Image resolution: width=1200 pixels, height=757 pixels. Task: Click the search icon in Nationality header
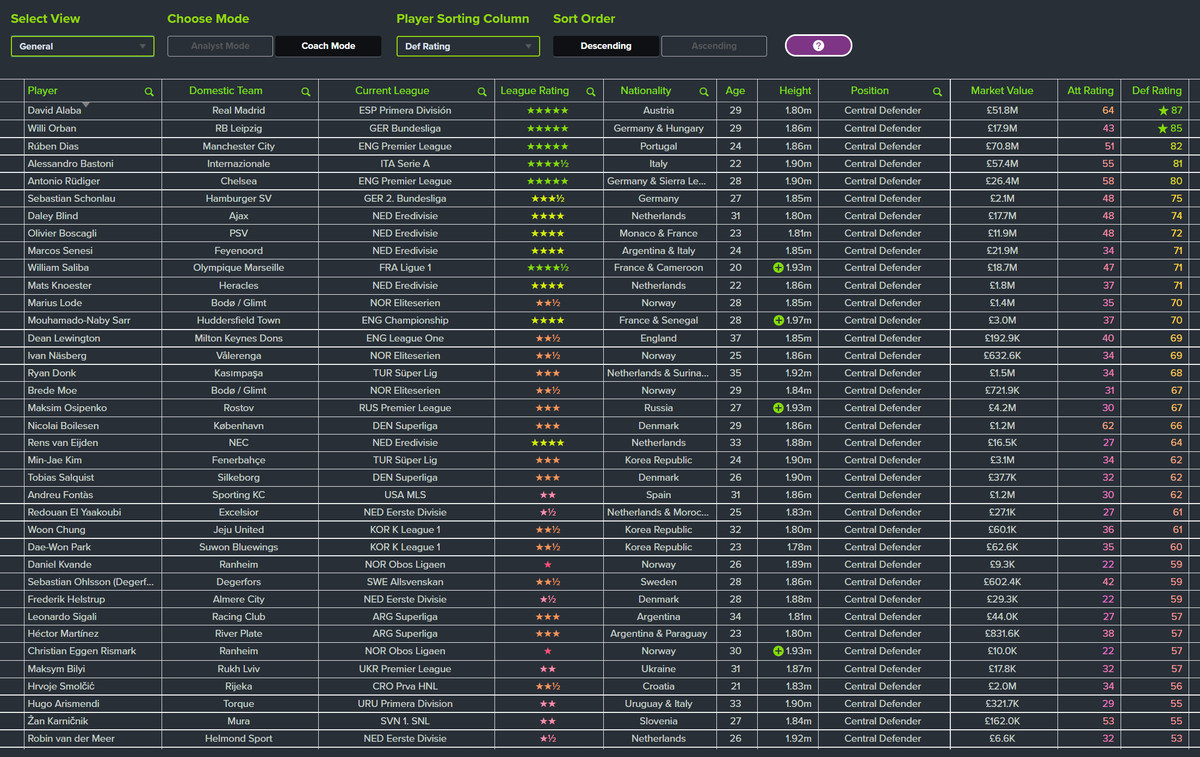[x=702, y=91]
